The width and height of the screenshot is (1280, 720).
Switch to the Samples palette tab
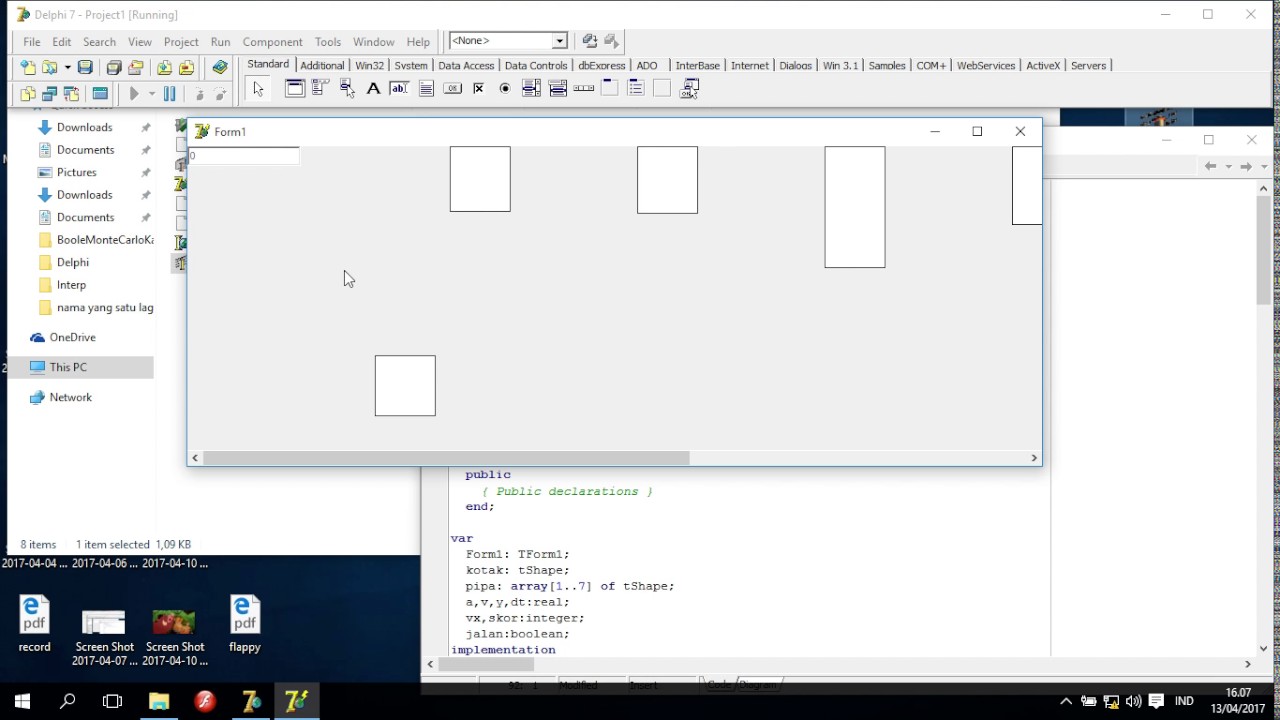887,65
